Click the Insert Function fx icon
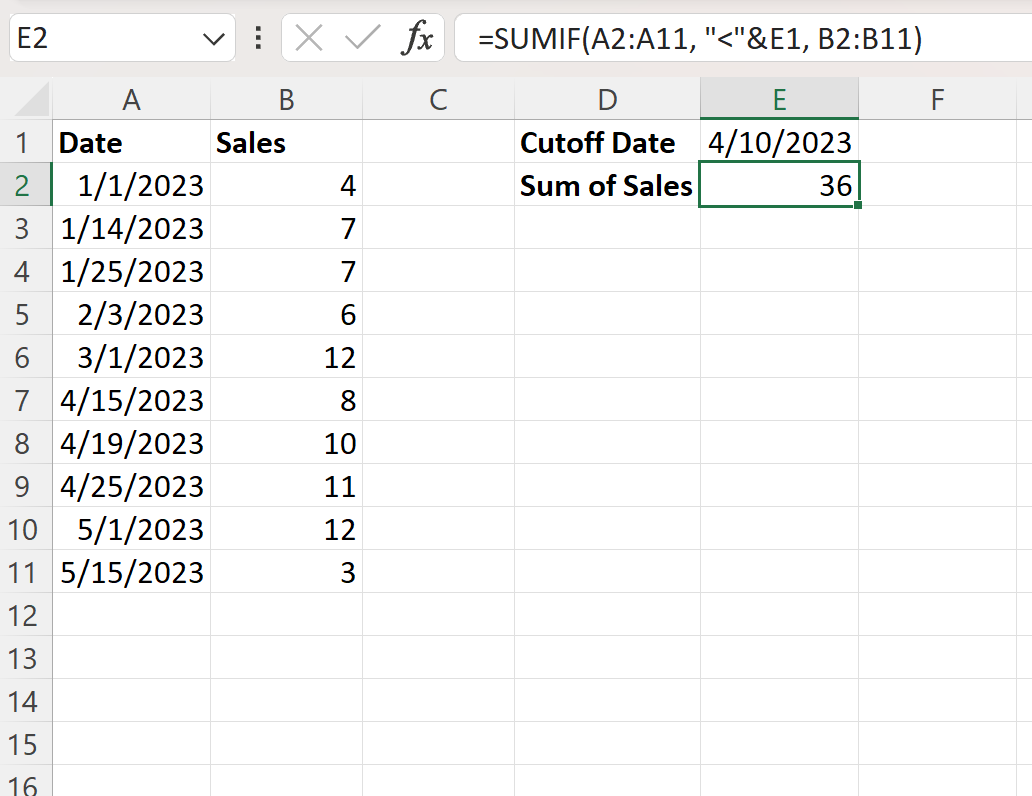Viewport: 1032px width, 796px height. pyautogui.click(x=417, y=38)
